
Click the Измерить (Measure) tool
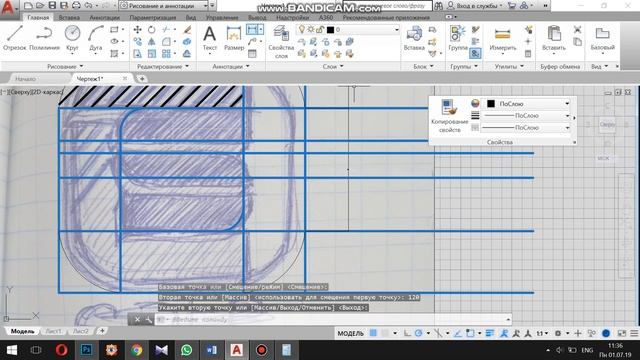[502, 39]
